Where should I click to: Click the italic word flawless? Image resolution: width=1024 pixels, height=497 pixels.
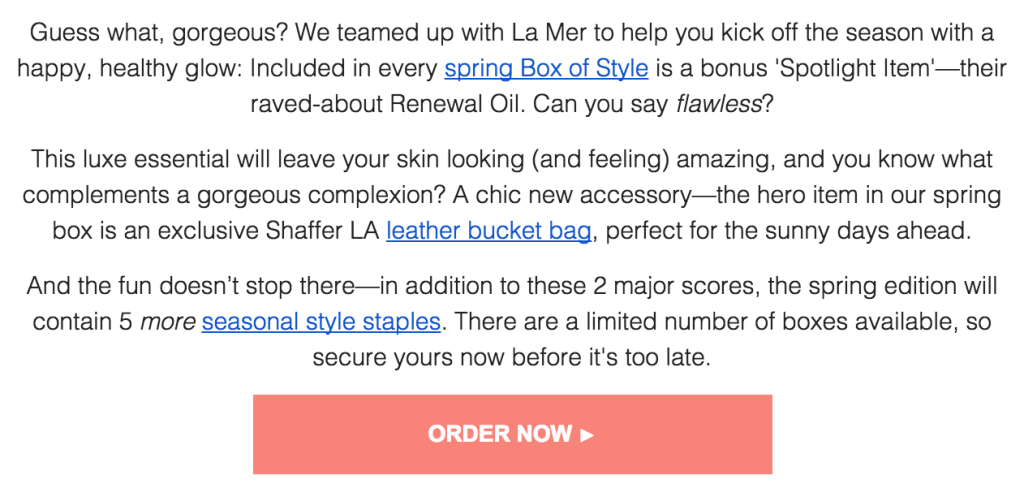[x=719, y=104]
